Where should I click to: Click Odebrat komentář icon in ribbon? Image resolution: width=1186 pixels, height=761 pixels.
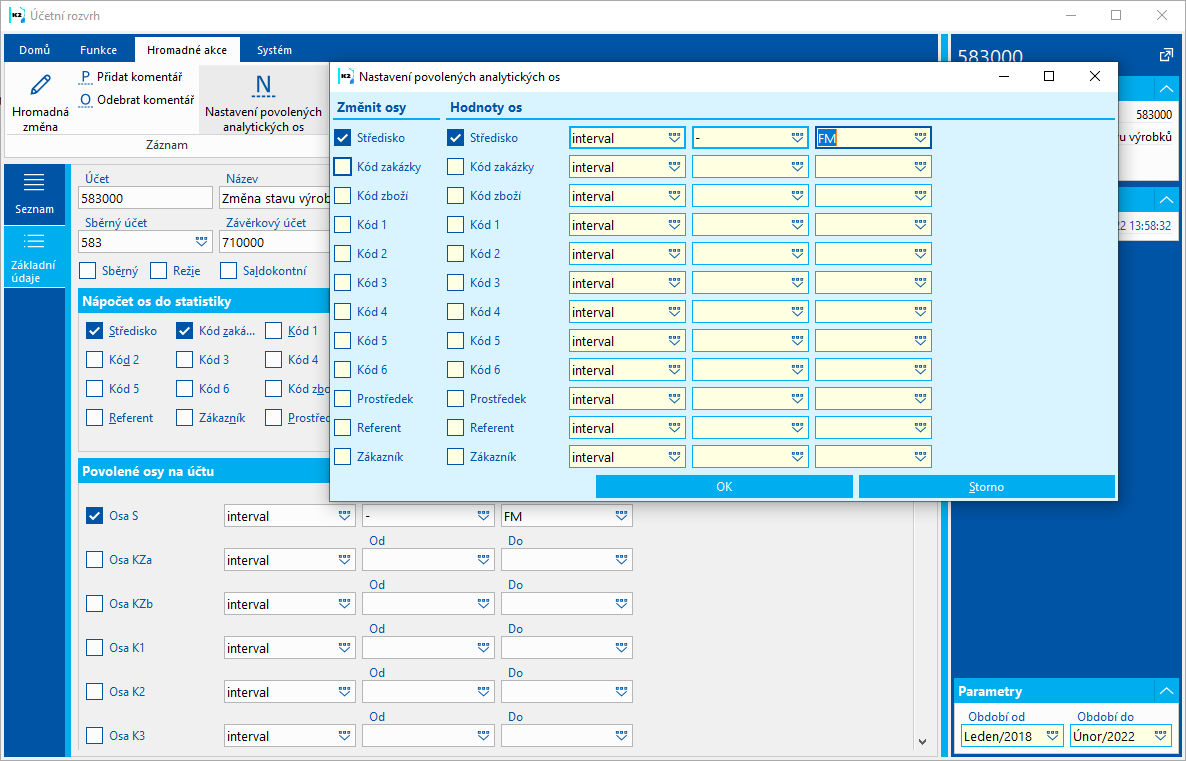point(86,100)
